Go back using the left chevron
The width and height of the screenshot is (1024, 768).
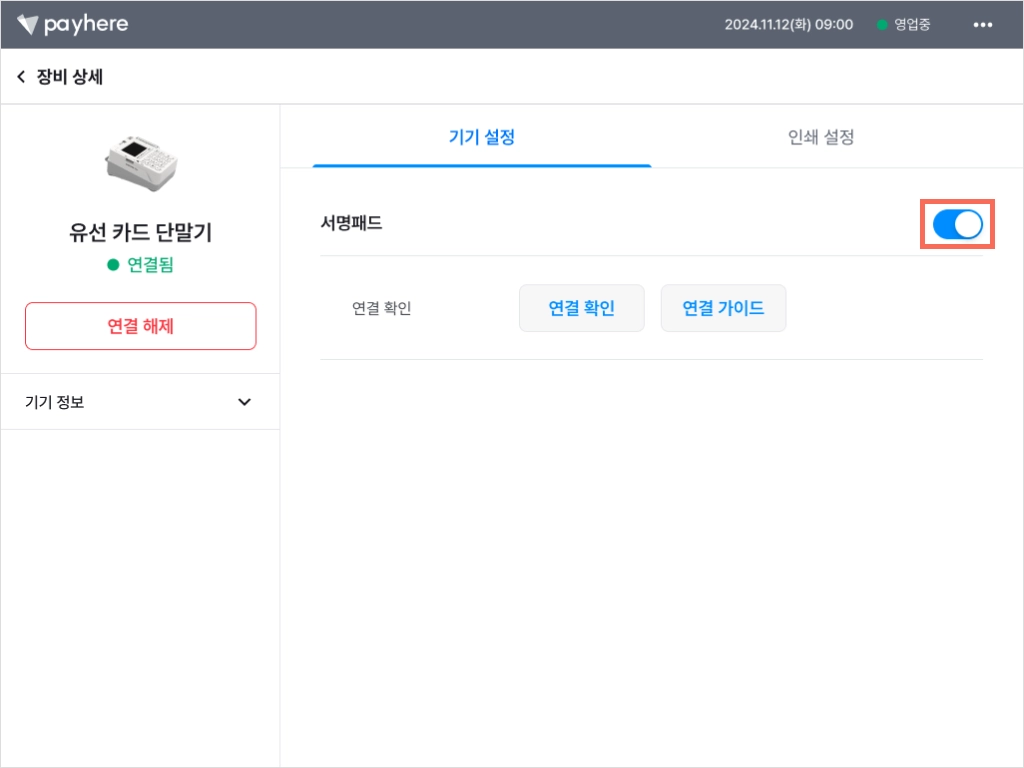[x=21, y=77]
